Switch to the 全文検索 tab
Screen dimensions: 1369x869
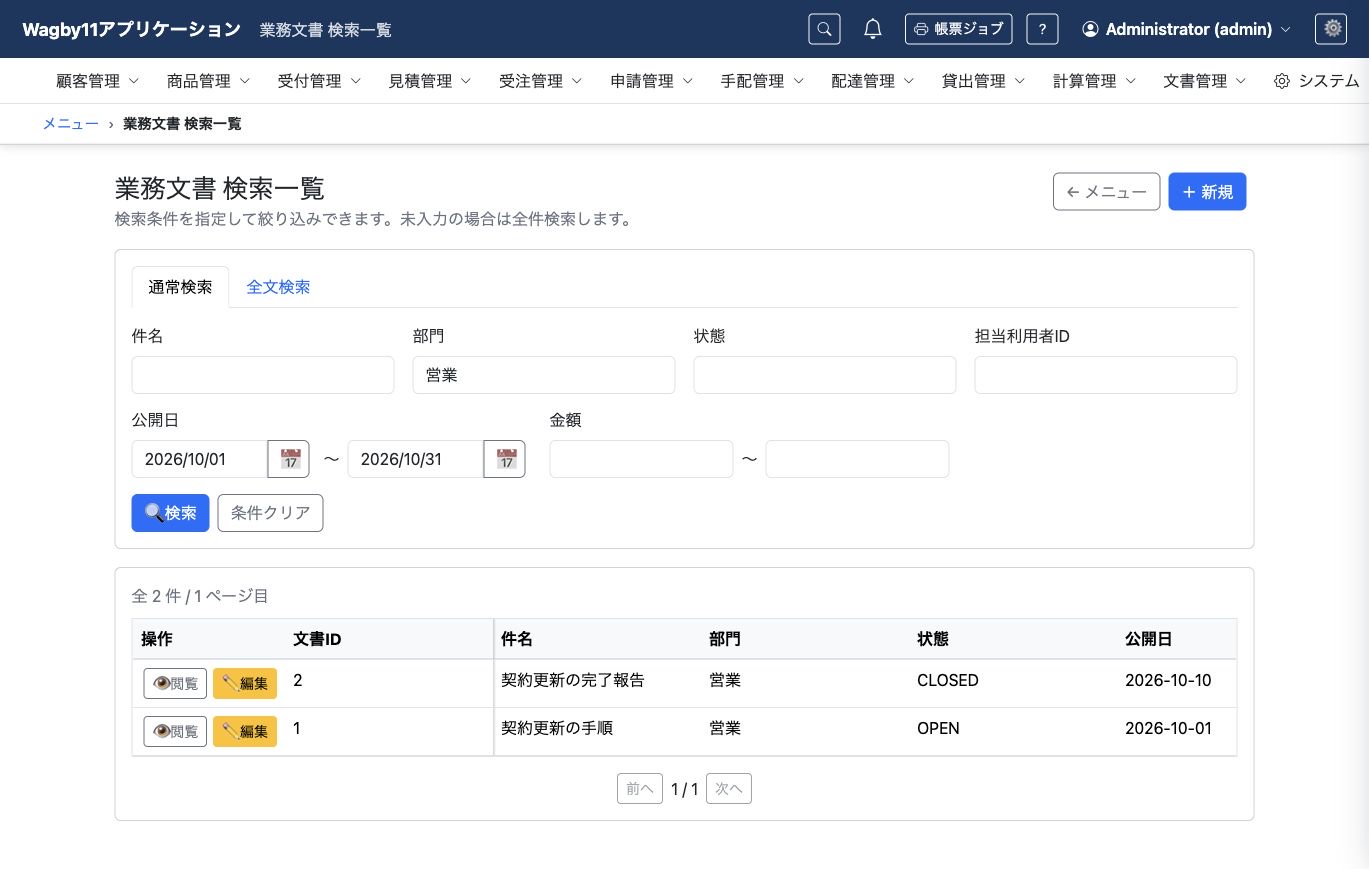tap(278, 287)
